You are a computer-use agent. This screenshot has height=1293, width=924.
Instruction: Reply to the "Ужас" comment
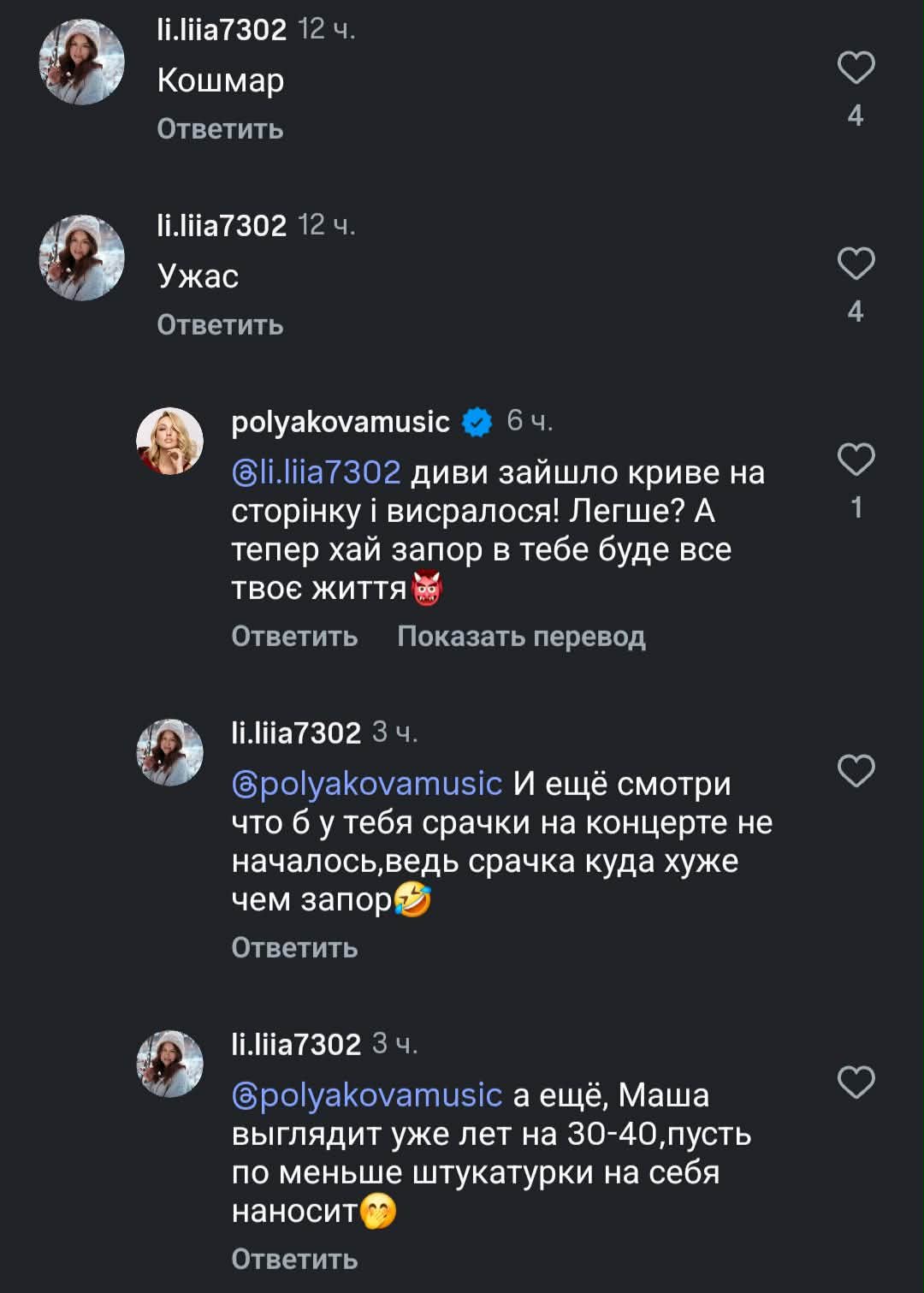pos(220,325)
